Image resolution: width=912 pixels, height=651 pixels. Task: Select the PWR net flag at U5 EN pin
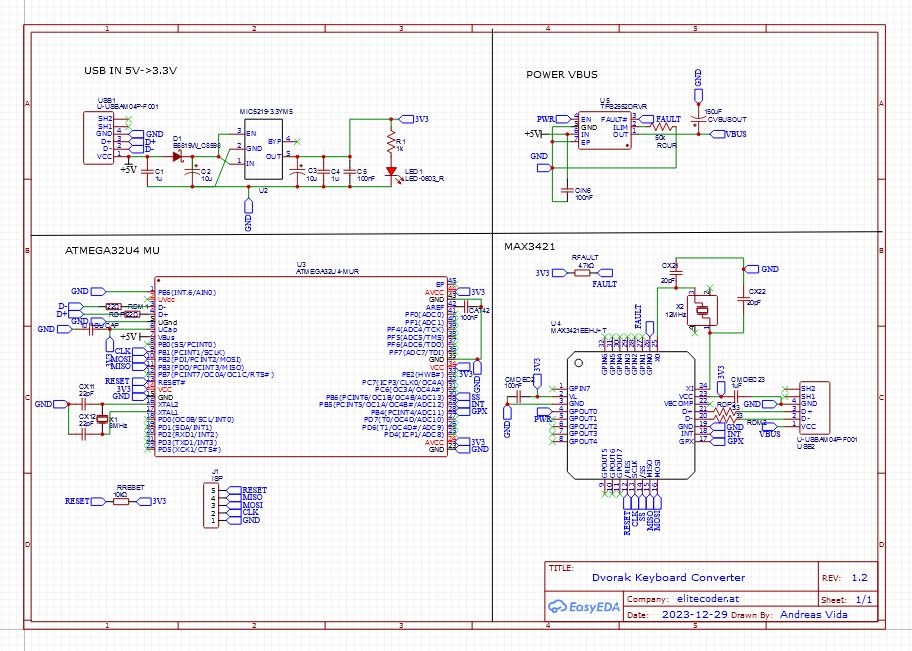(x=554, y=119)
